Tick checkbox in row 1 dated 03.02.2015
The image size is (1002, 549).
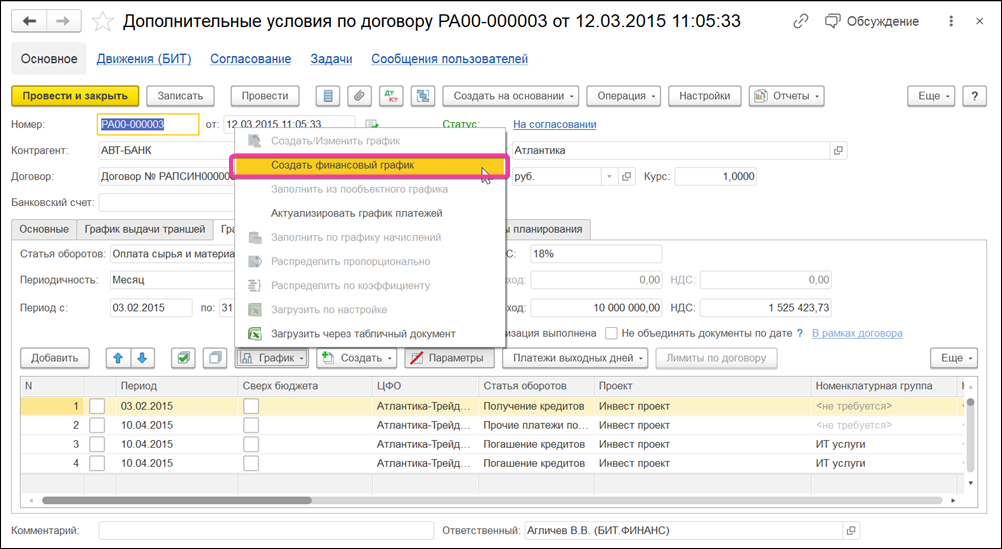(97, 406)
